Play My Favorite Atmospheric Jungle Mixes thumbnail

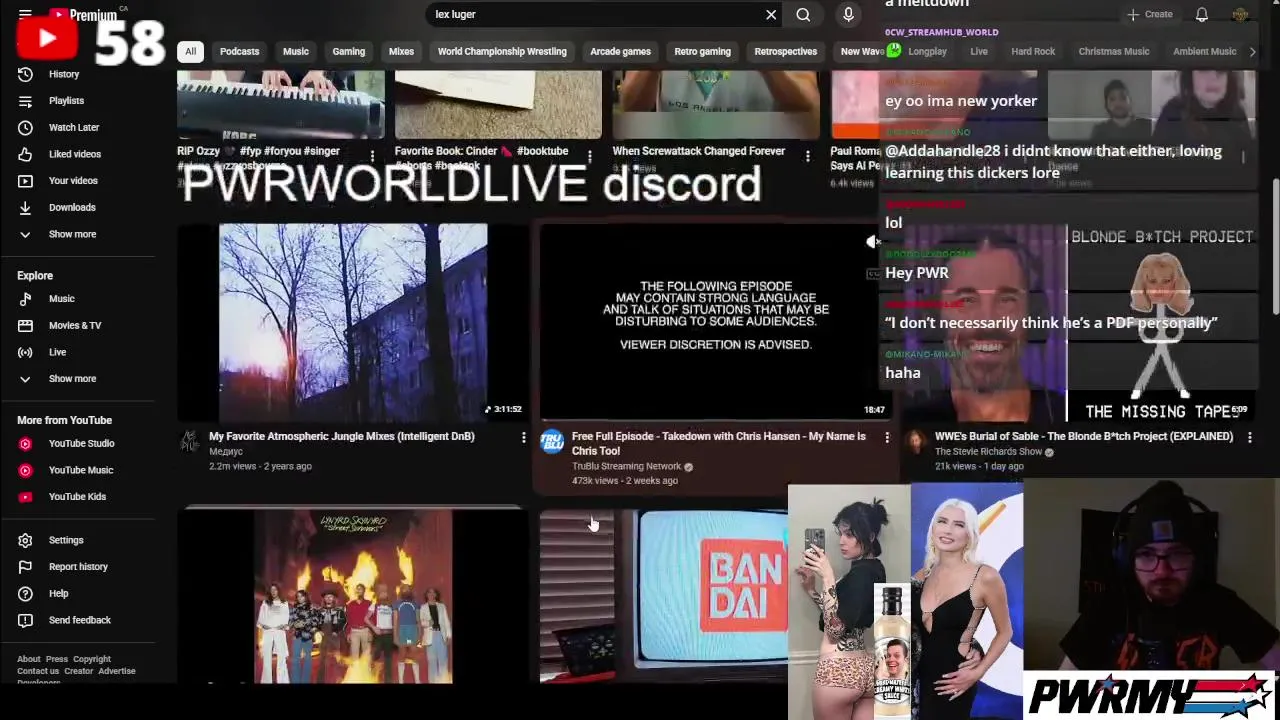353,322
